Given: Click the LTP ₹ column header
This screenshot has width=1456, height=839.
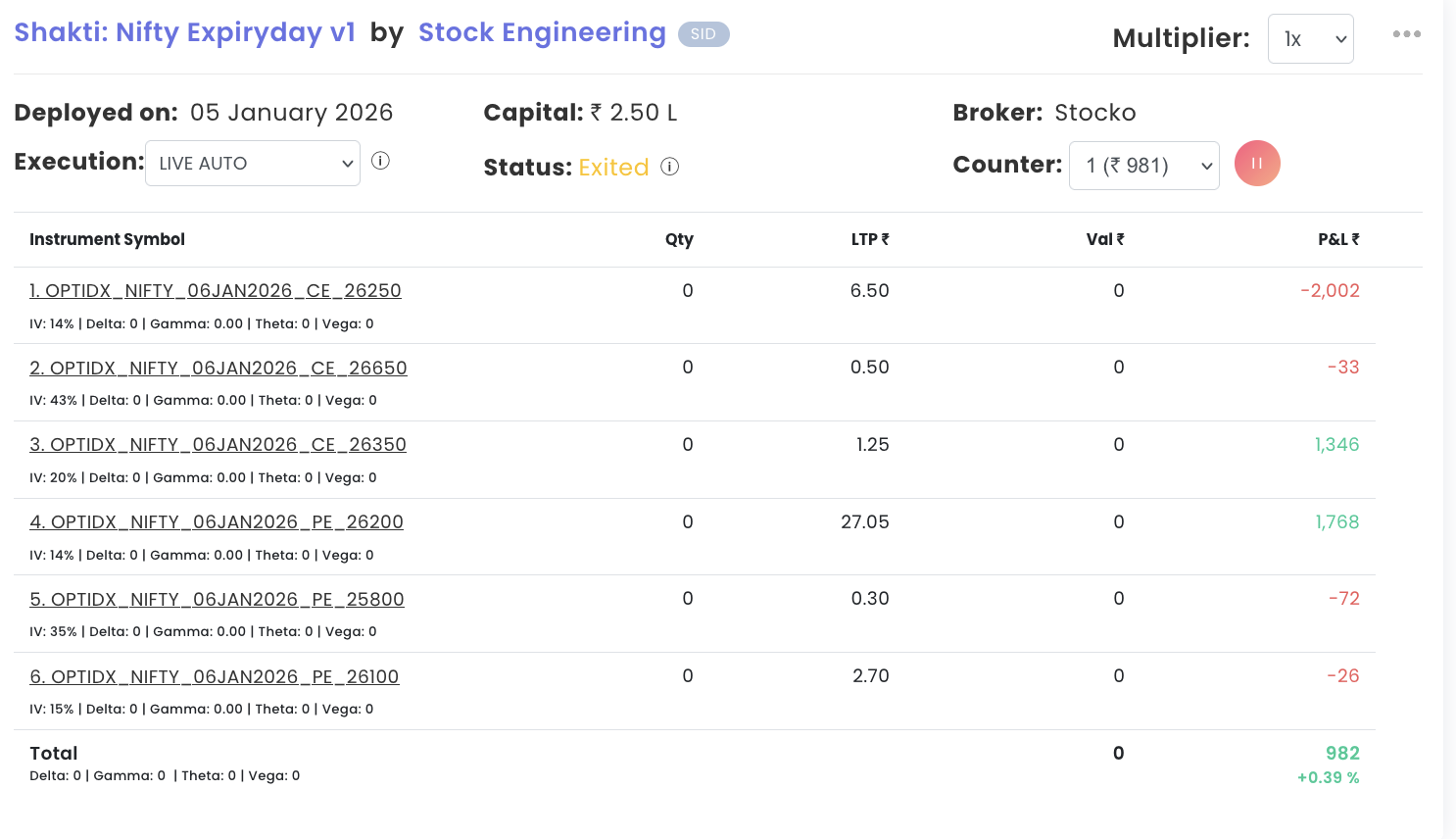Looking at the screenshot, I should pyautogui.click(x=870, y=239).
